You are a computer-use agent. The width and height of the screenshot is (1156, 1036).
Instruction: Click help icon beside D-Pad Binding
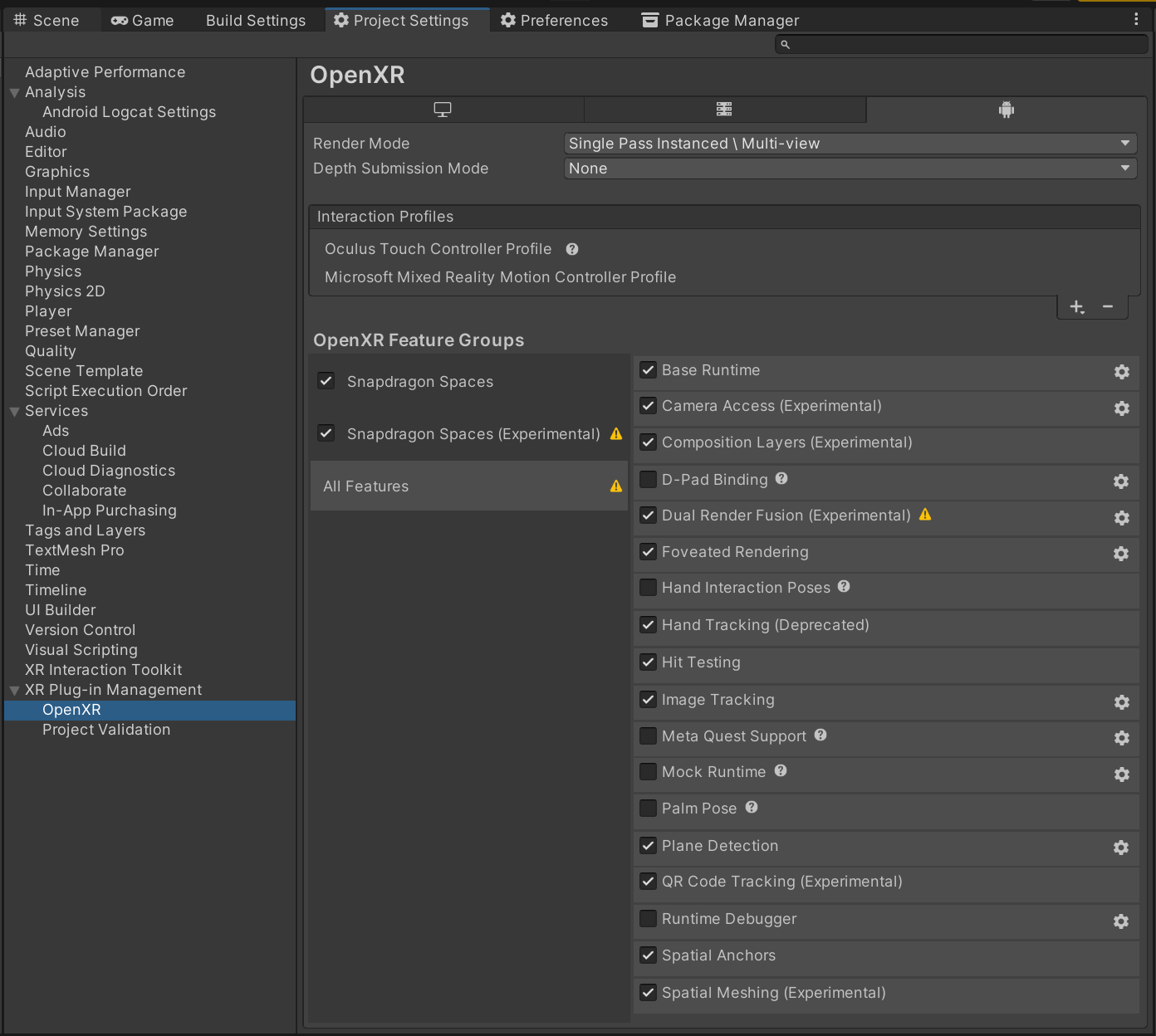click(781, 478)
